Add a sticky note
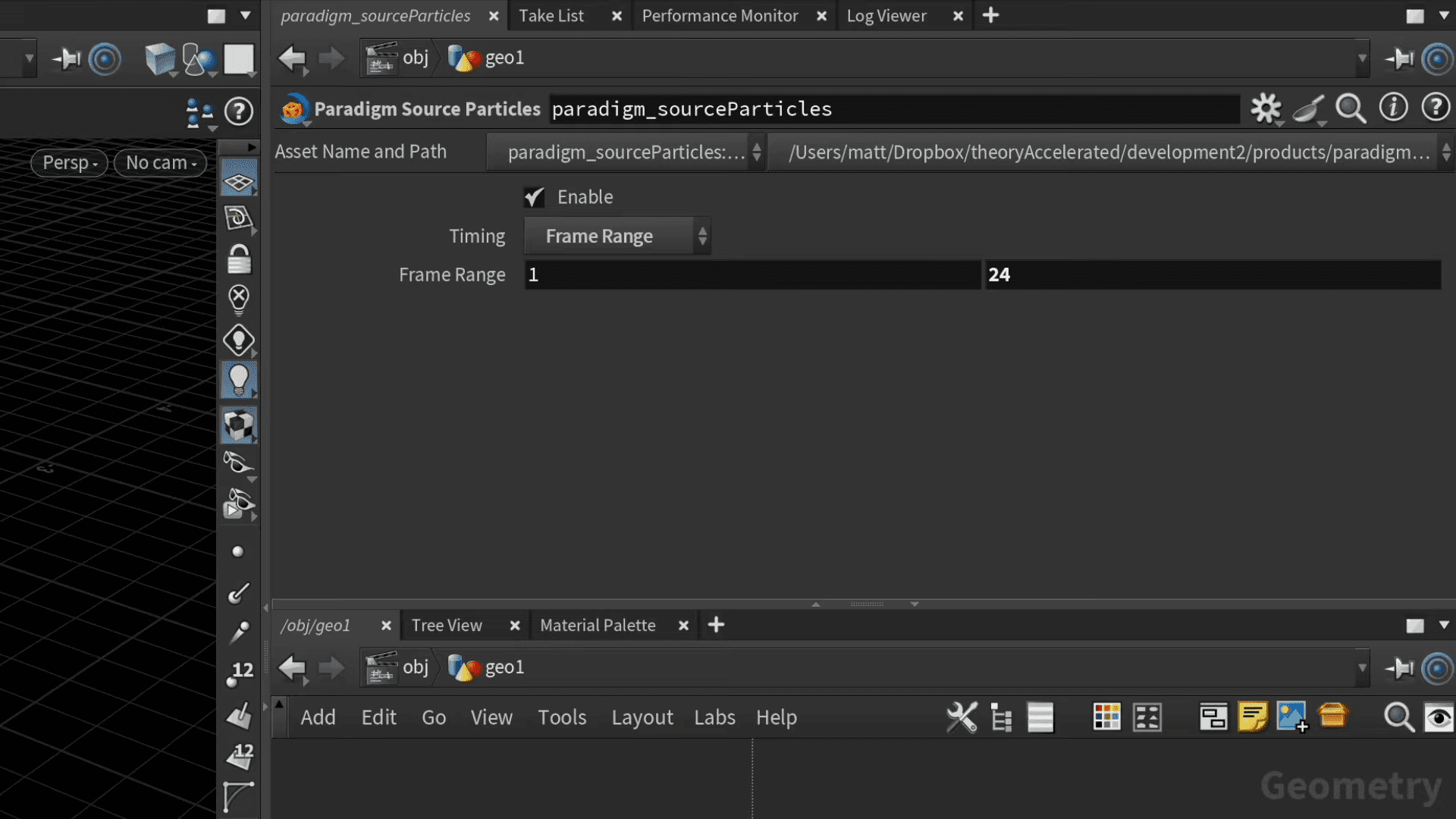The image size is (1456, 819). point(1253,717)
